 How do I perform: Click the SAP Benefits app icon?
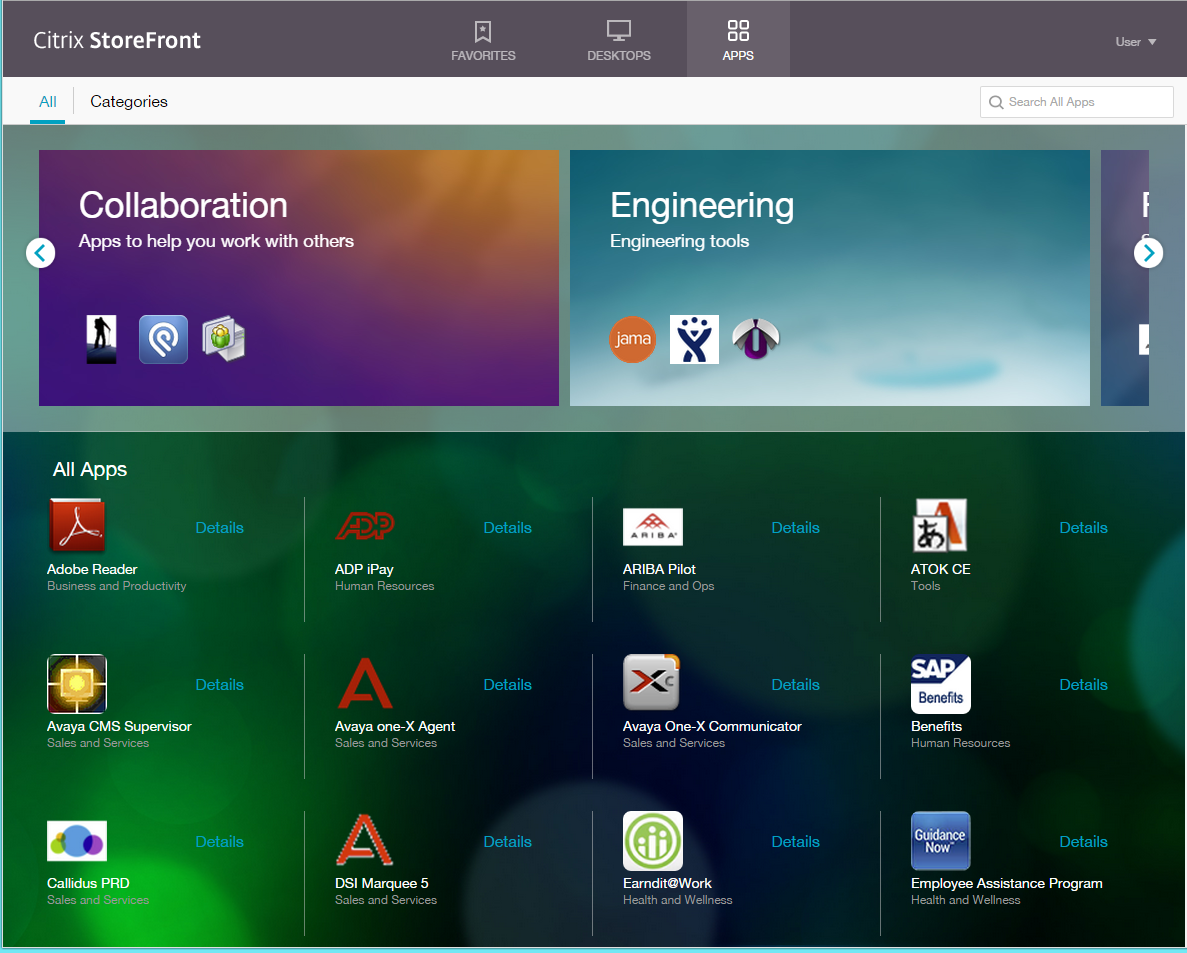point(940,684)
